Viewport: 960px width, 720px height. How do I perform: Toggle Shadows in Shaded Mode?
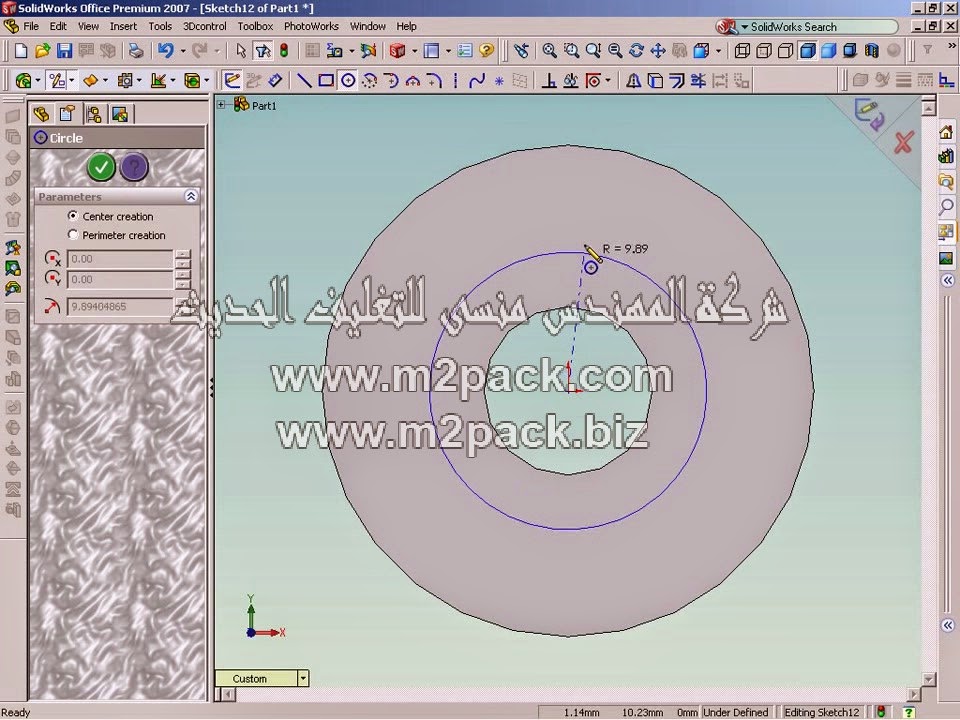point(850,51)
